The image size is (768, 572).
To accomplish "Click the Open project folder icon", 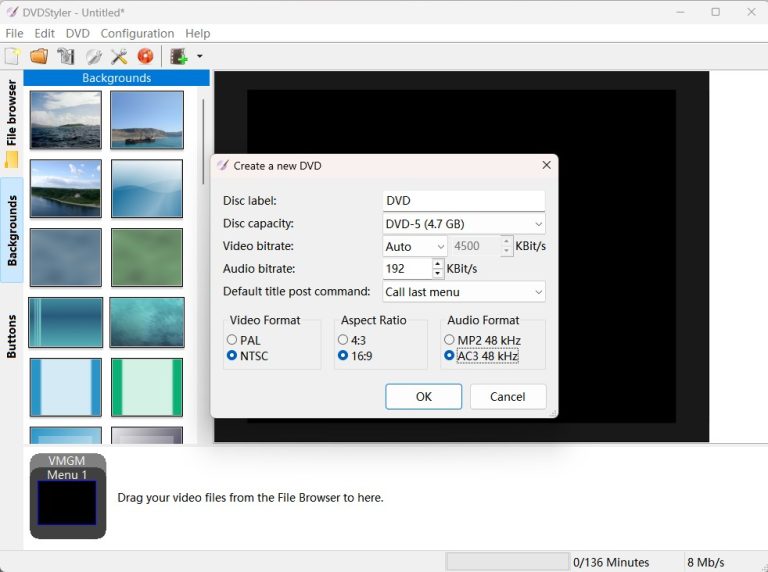I will [39, 56].
